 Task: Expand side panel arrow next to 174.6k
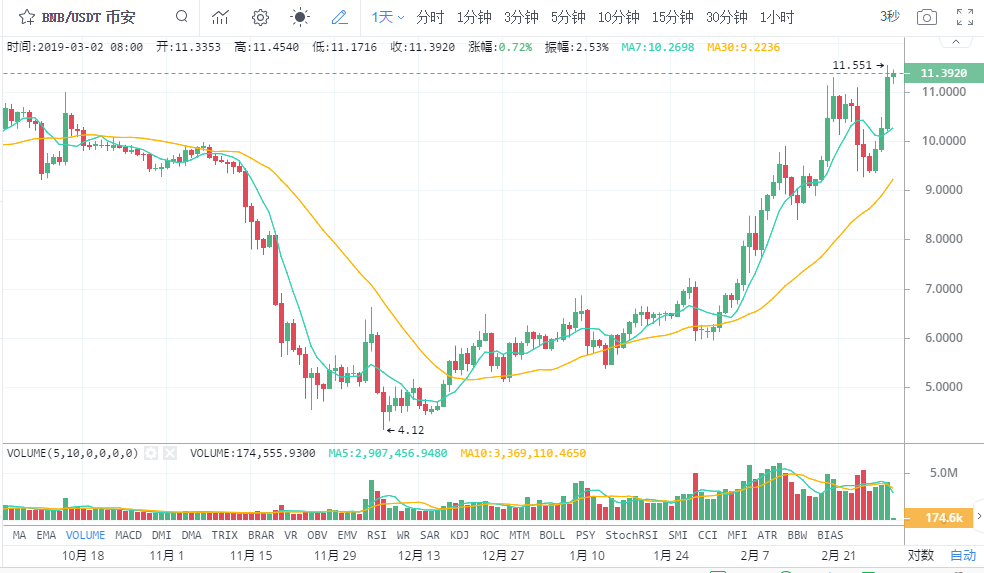978,517
